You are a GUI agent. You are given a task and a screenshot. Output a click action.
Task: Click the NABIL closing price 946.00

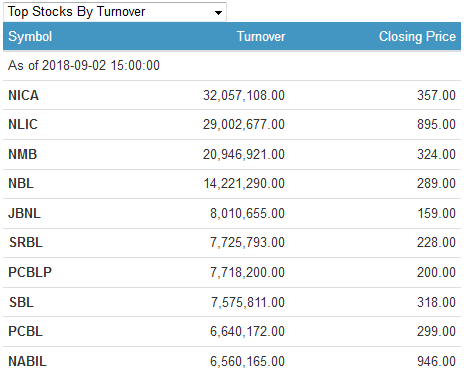[436, 361]
